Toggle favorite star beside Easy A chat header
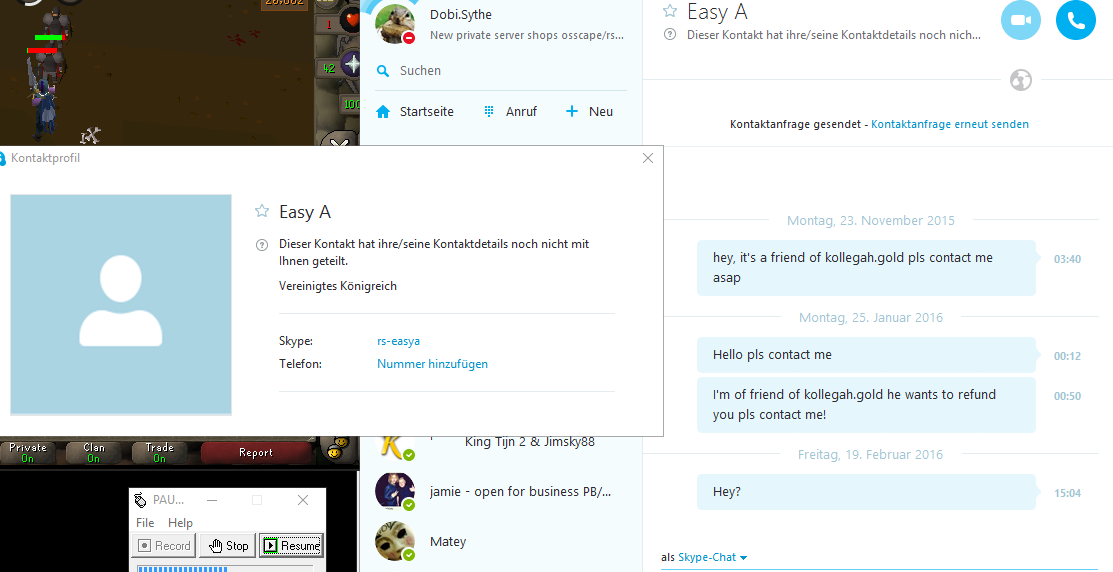 pos(669,11)
